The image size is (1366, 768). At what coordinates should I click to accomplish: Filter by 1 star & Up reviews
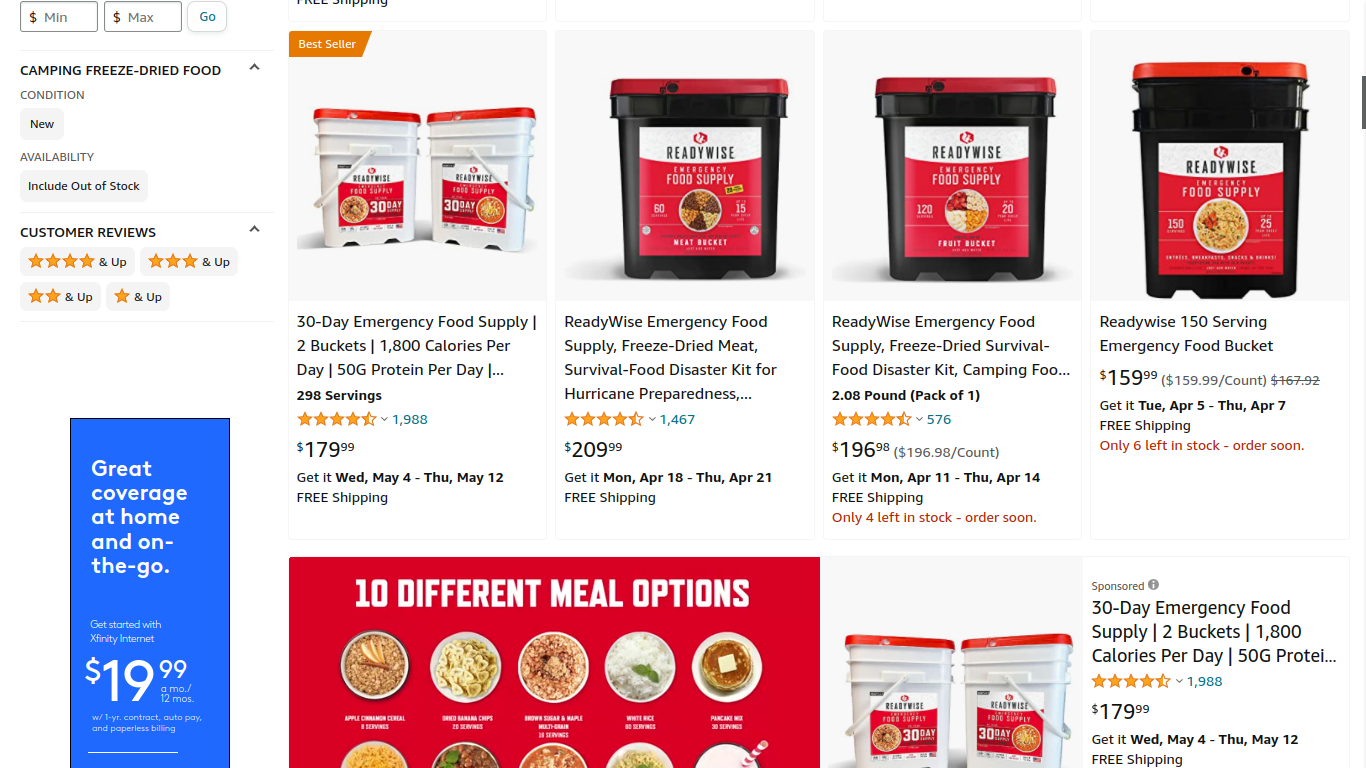(x=138, y=297)
